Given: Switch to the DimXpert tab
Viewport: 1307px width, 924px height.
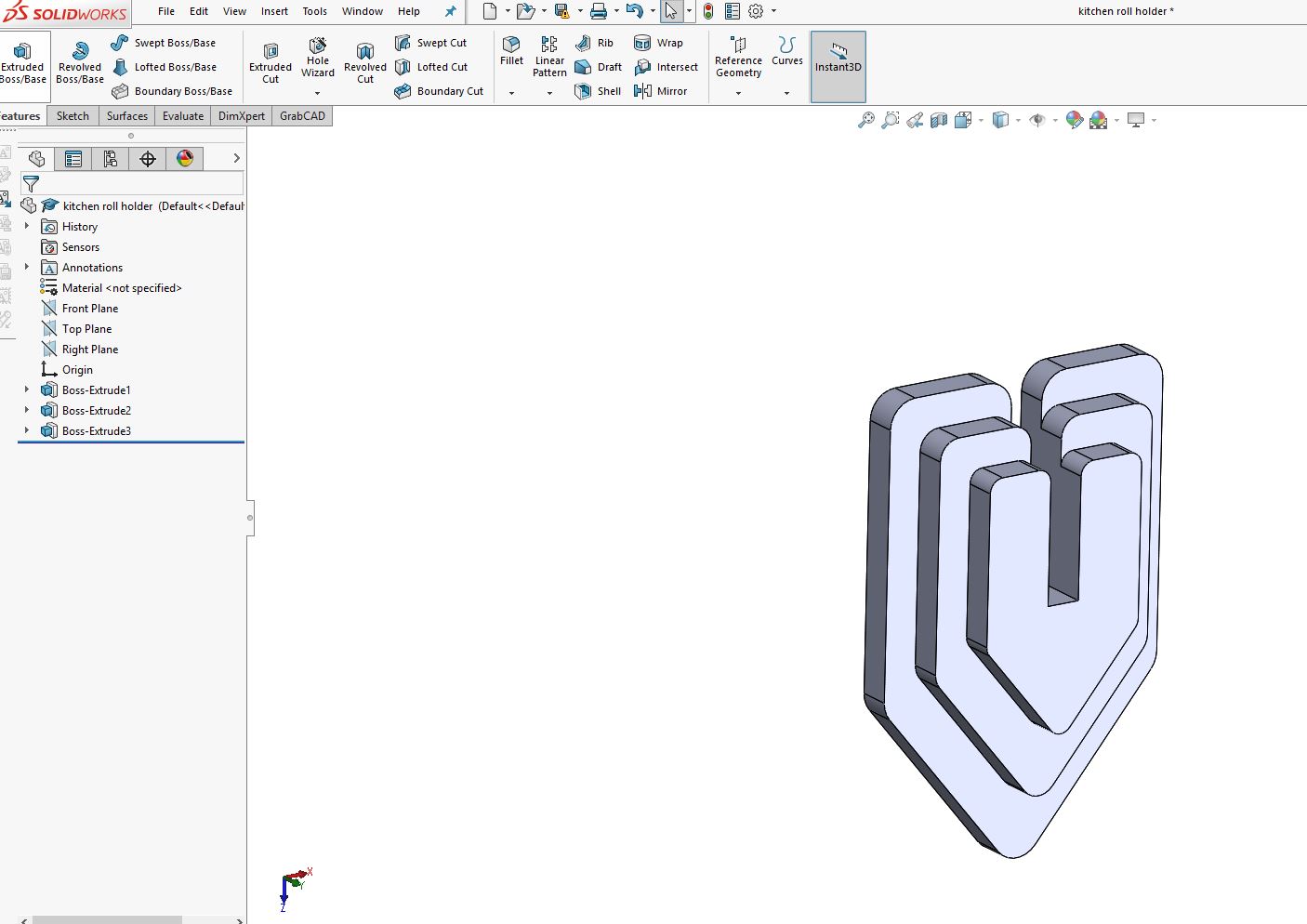Looking at the screenshot, I should tap(242, 116).
